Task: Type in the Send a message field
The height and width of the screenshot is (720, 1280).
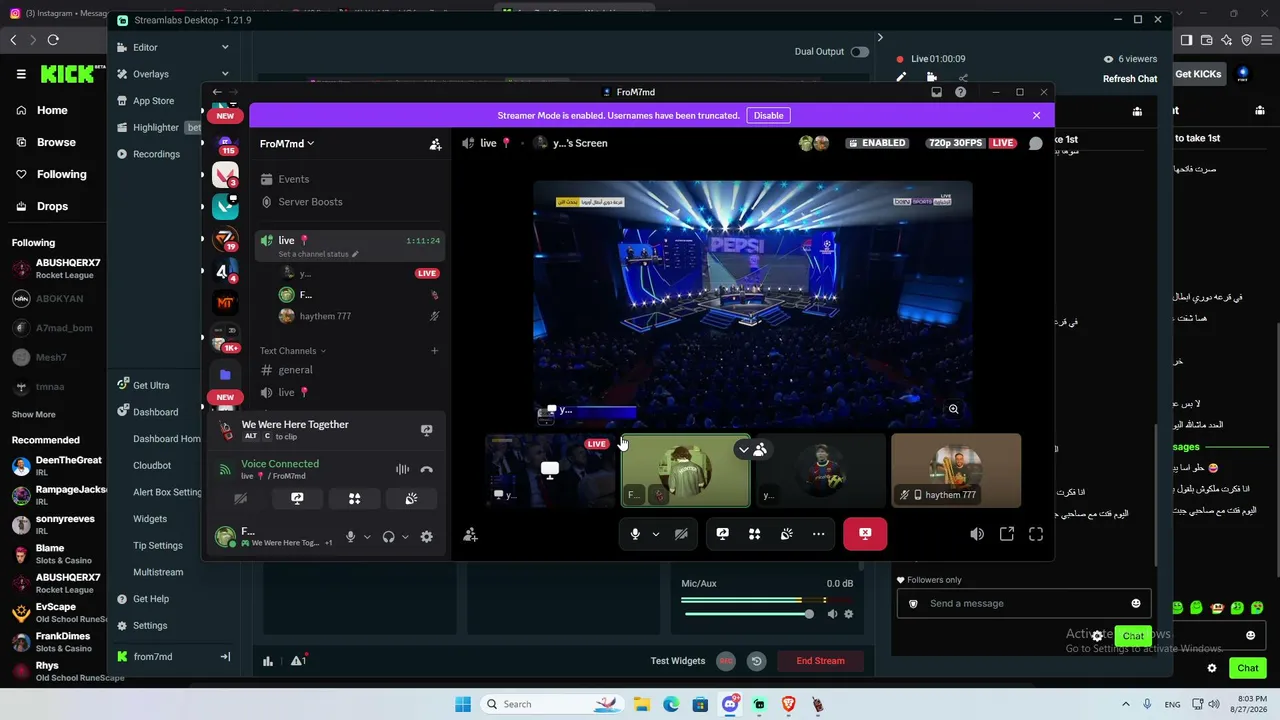Action: [x=1024, y=603]
